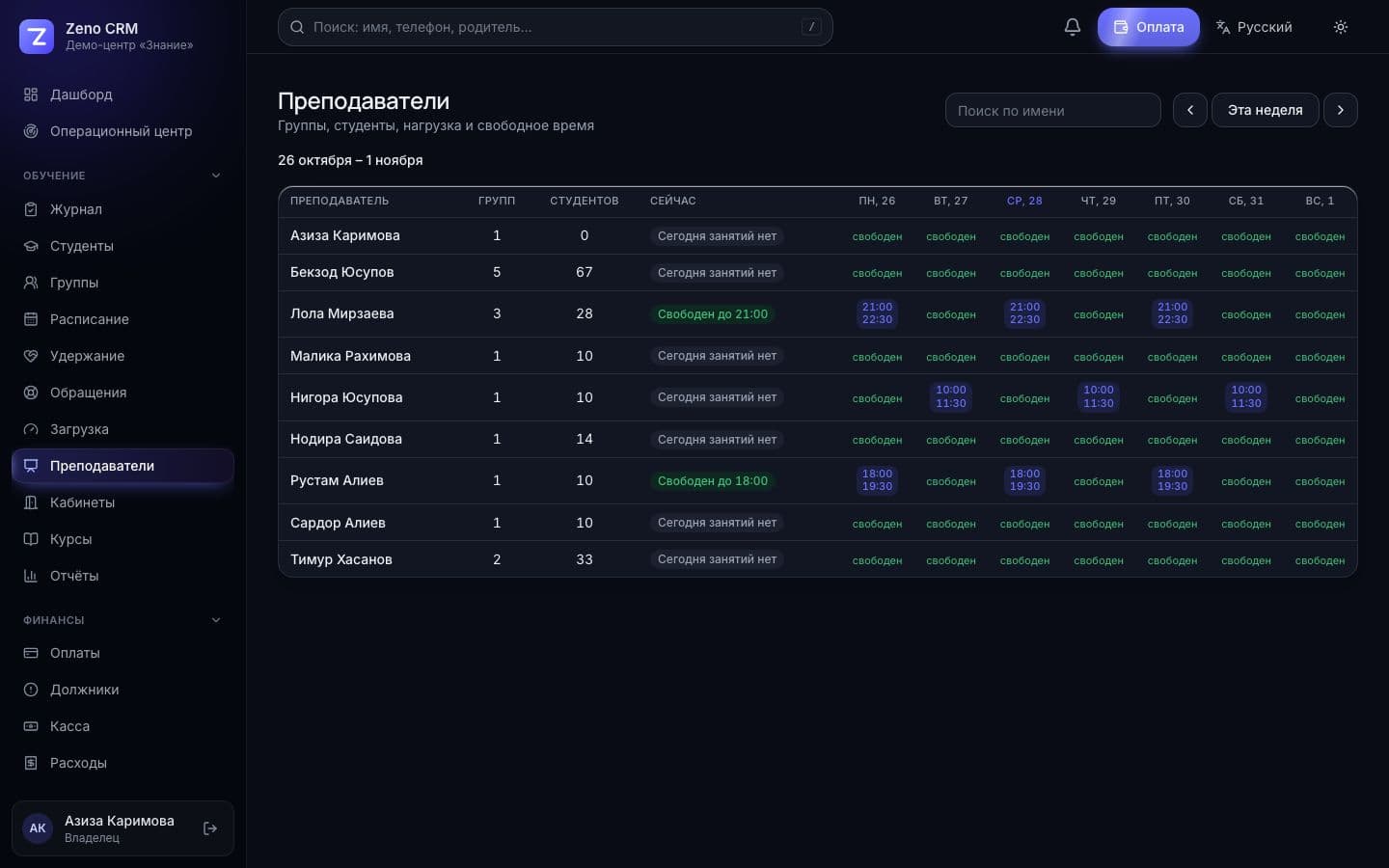
Task: Collapse the Обучение section chevron
Action: [x=216, y=176]
